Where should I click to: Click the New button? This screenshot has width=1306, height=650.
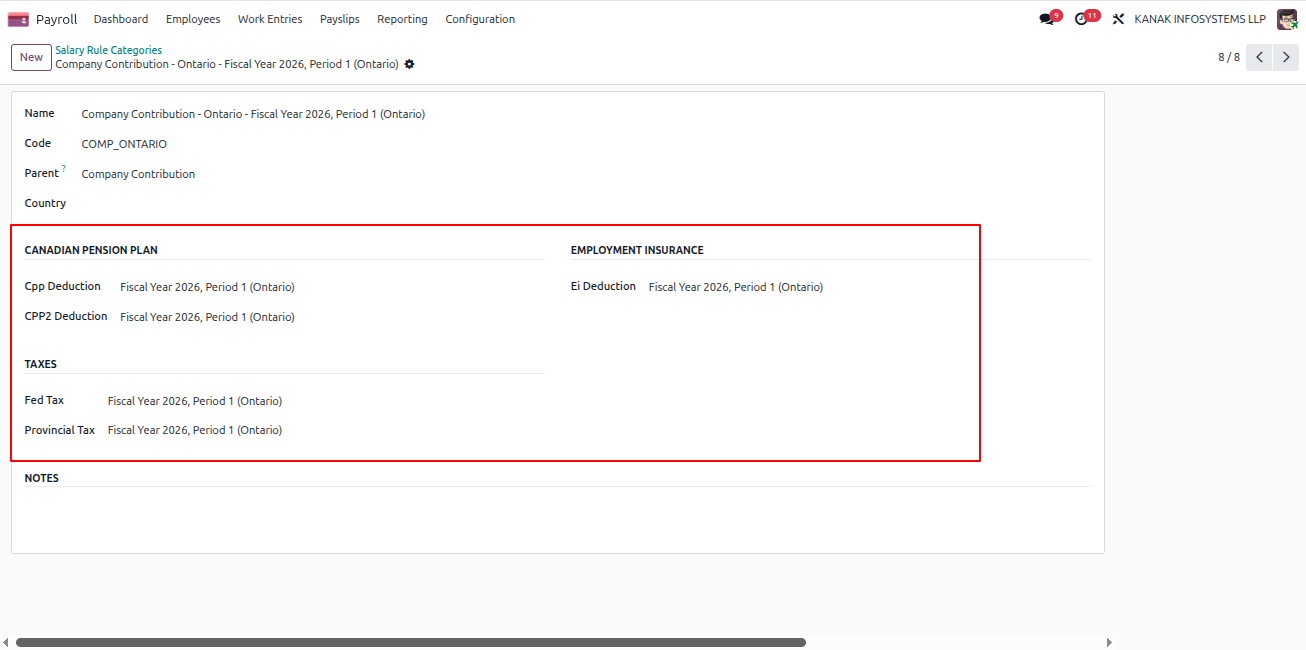tap(31, 57)
